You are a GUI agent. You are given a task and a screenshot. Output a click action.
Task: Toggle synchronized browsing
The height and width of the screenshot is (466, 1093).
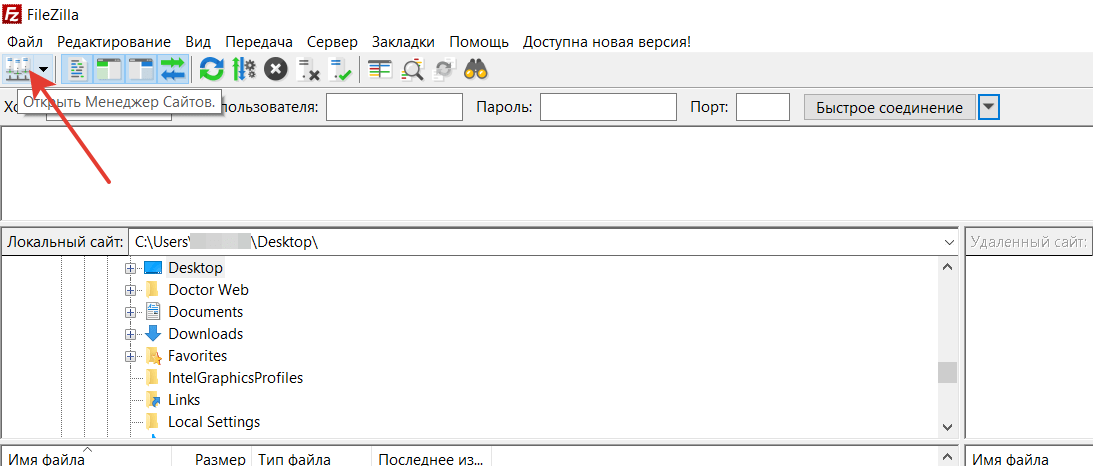[x=444, y=69]
